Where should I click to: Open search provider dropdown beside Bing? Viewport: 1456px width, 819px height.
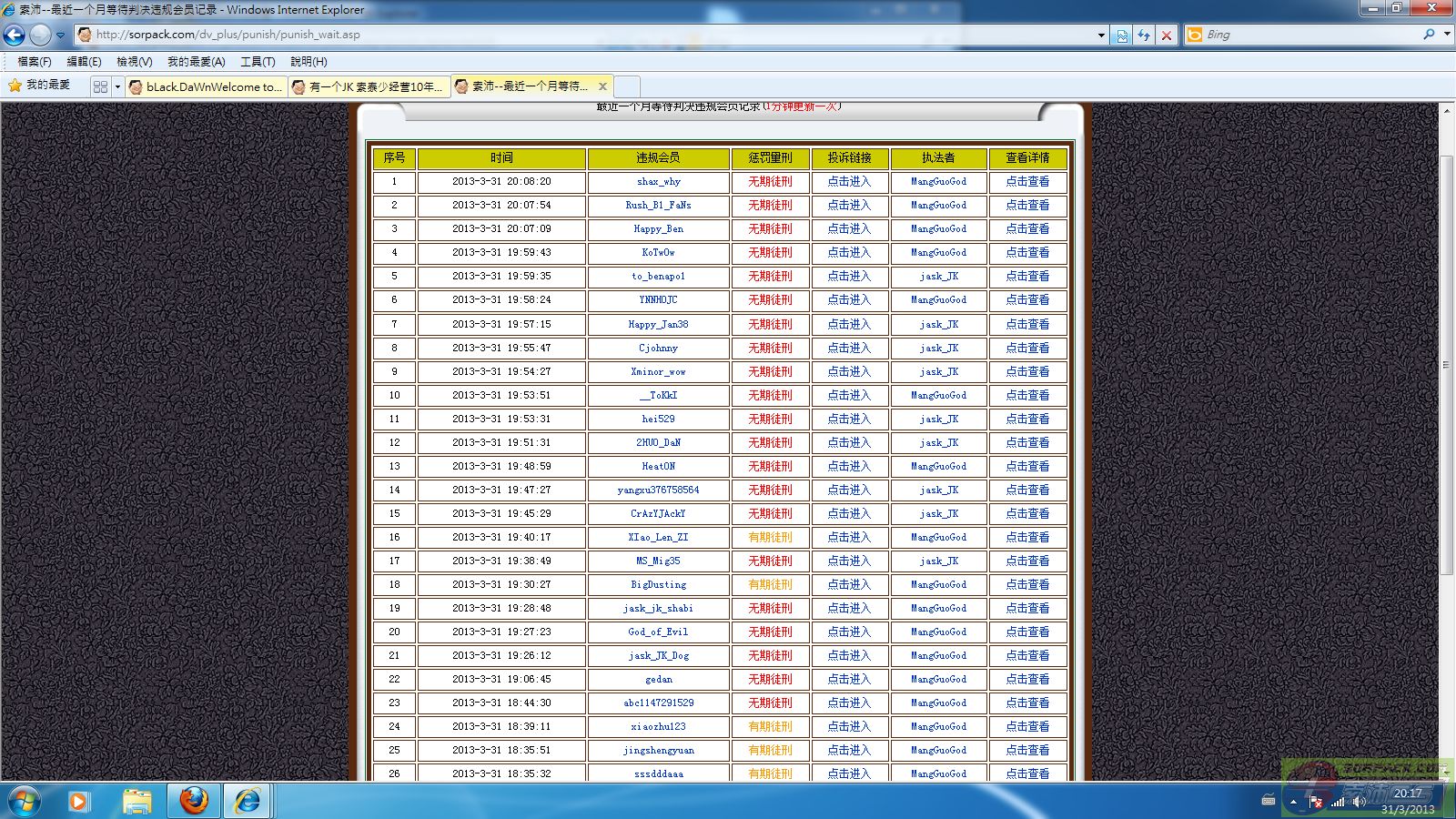(1447, 35)
